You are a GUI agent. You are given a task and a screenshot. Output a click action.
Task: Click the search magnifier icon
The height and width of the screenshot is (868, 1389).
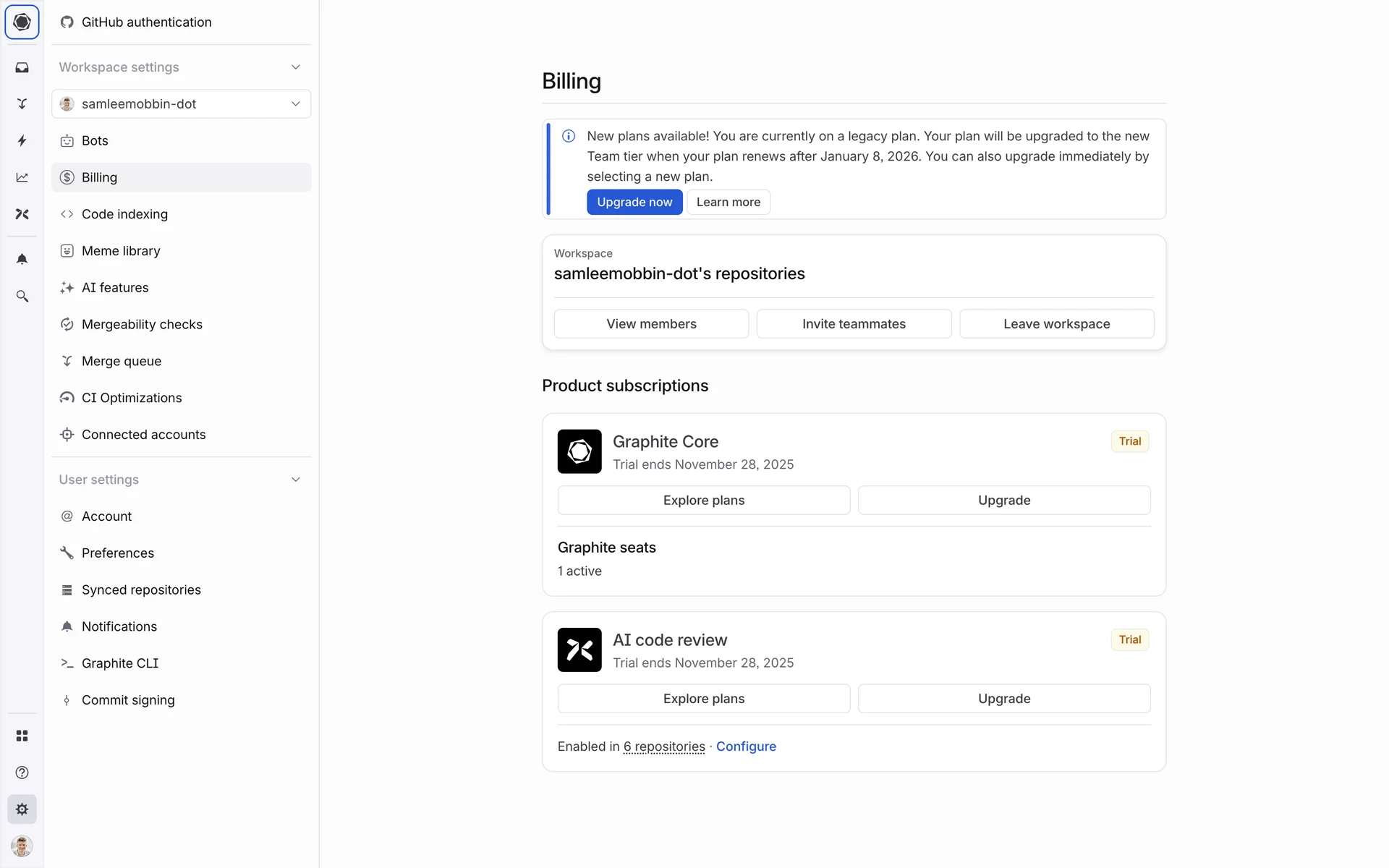[x=22, y=296]
